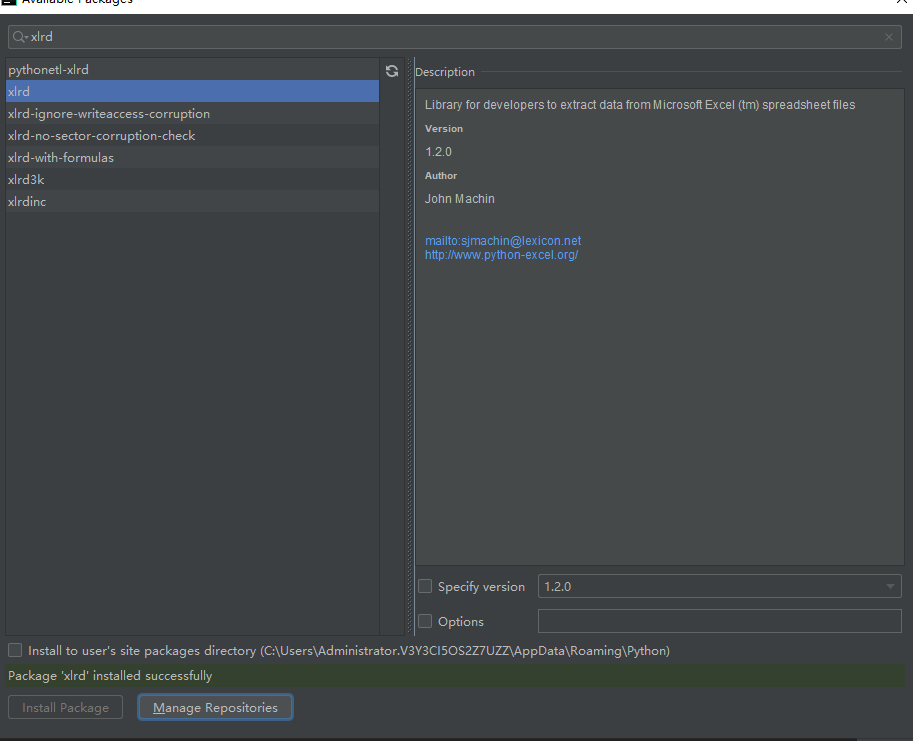Open the python-excel.org homepage link
913x741 pixels.
(501, 255)
